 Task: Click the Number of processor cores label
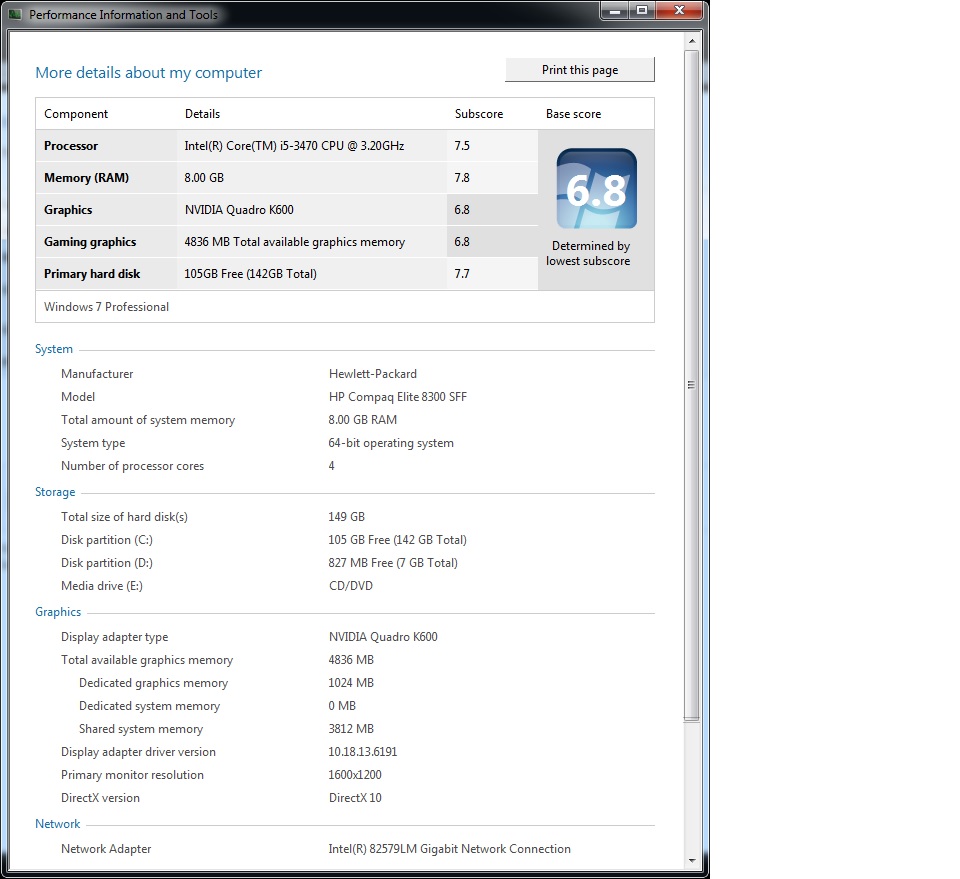(132, 466)
